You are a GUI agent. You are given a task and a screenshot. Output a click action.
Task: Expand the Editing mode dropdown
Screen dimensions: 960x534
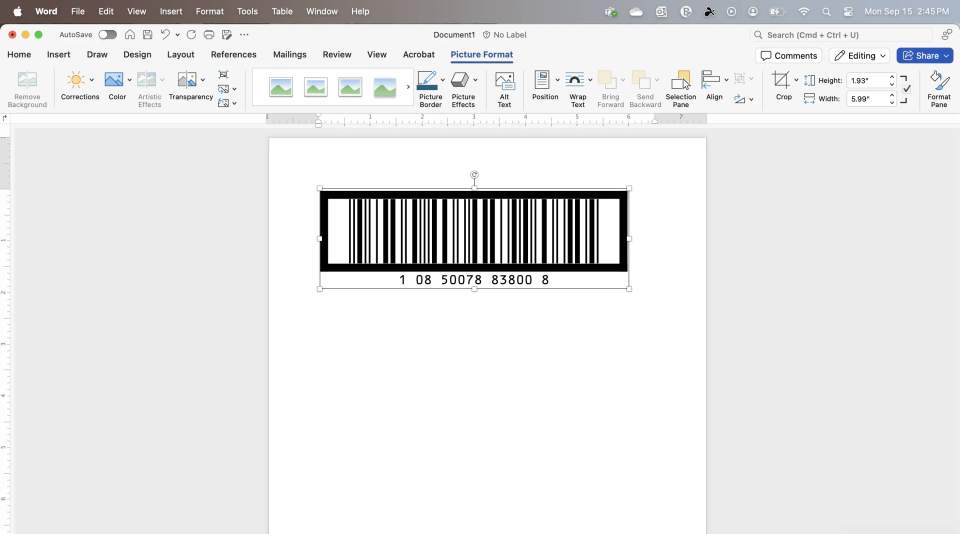[x=860, y=56]
